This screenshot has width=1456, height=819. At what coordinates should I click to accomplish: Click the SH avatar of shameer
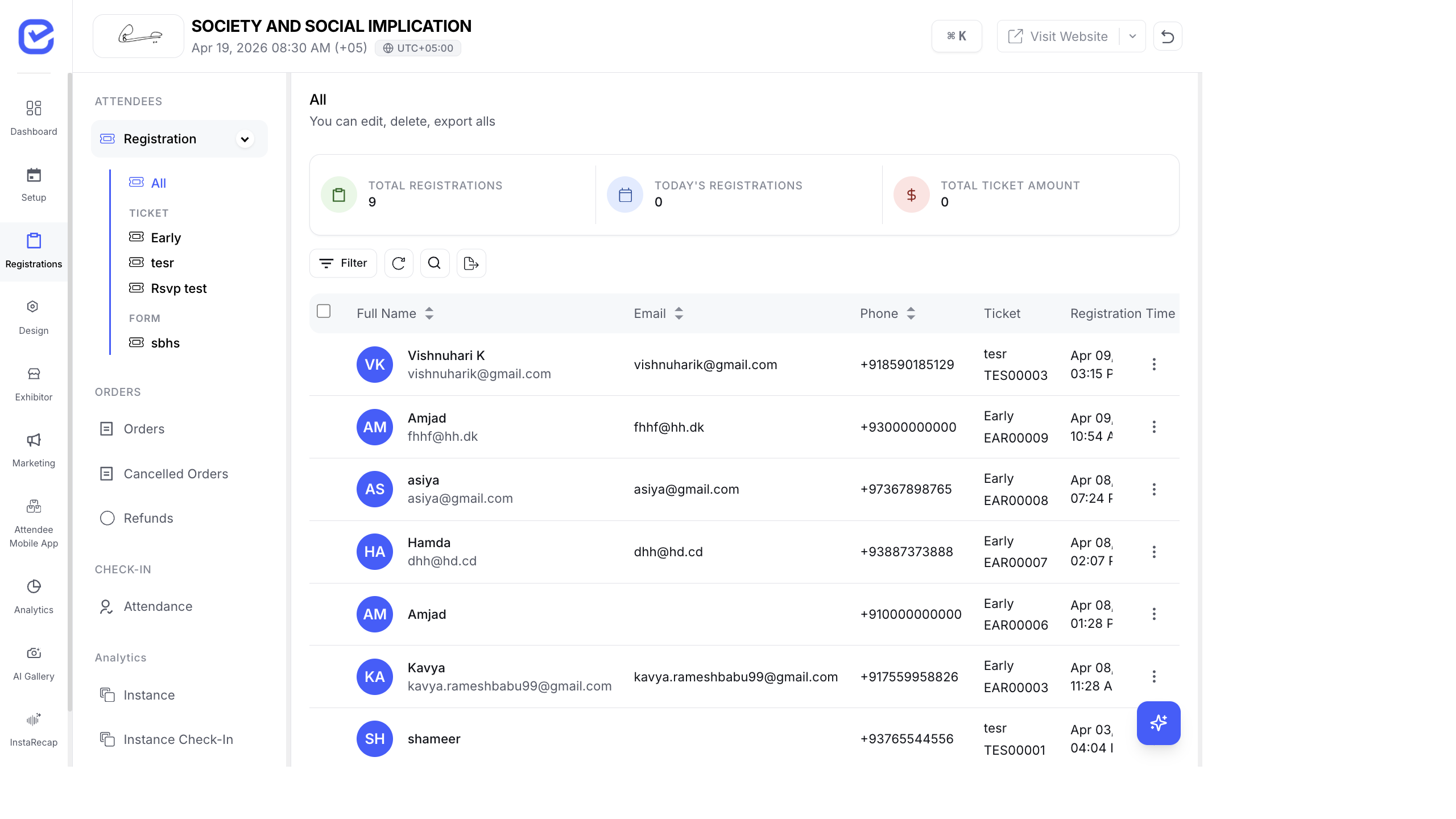[375, 739]
